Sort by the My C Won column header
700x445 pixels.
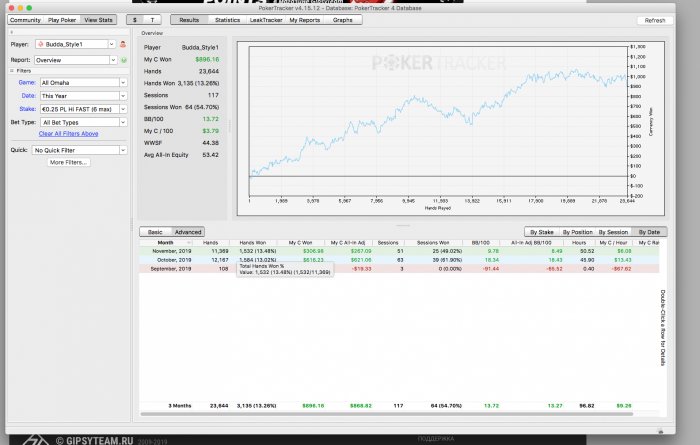[x=300, y=243]
